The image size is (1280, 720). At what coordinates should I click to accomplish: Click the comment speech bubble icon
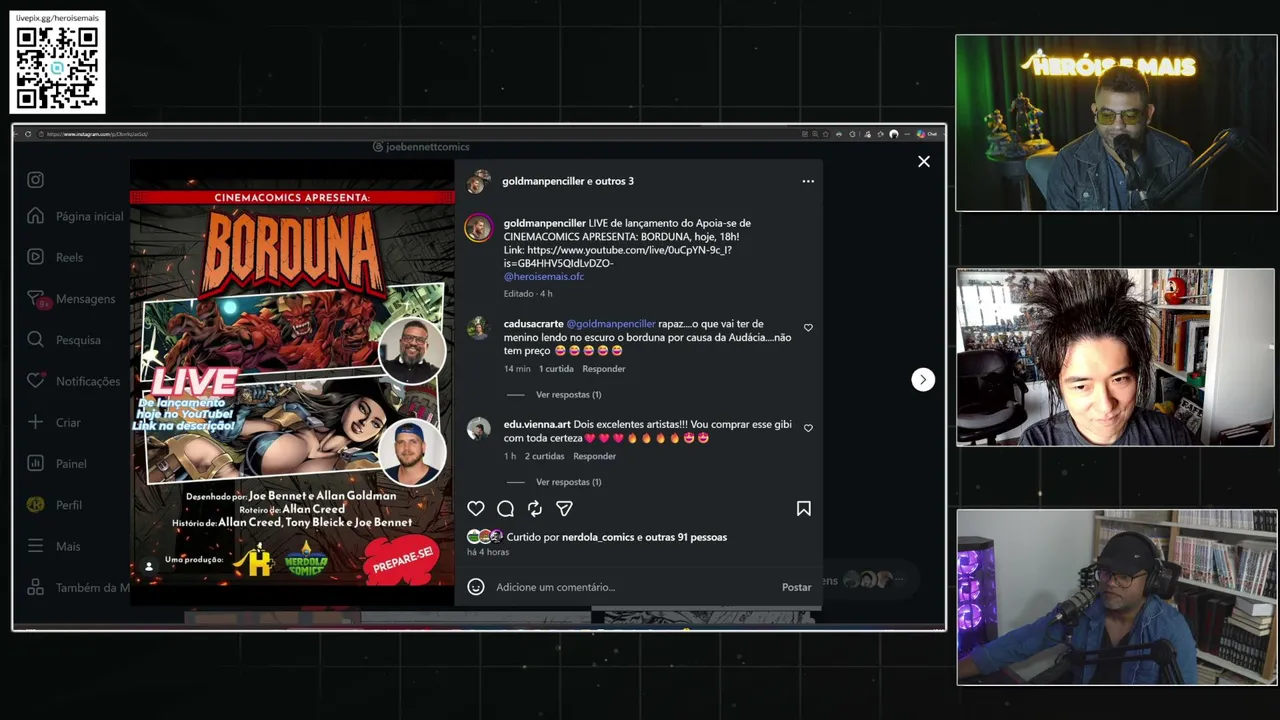tap(505, 509)
